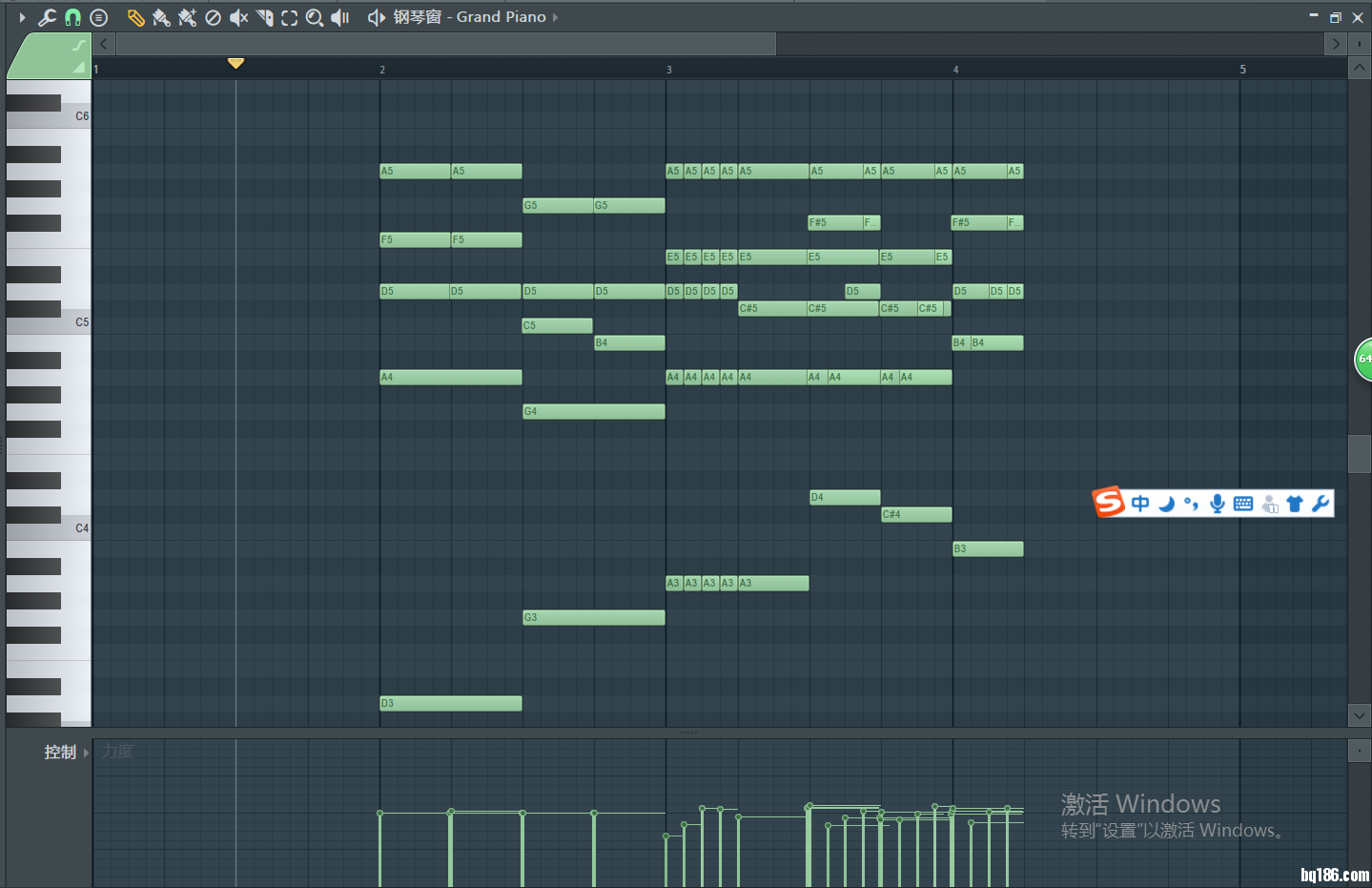The height and width of the screenshot is (888, 1372).
Task: Click the speaker icon before Grand Piano
Action: click(376, 17)
